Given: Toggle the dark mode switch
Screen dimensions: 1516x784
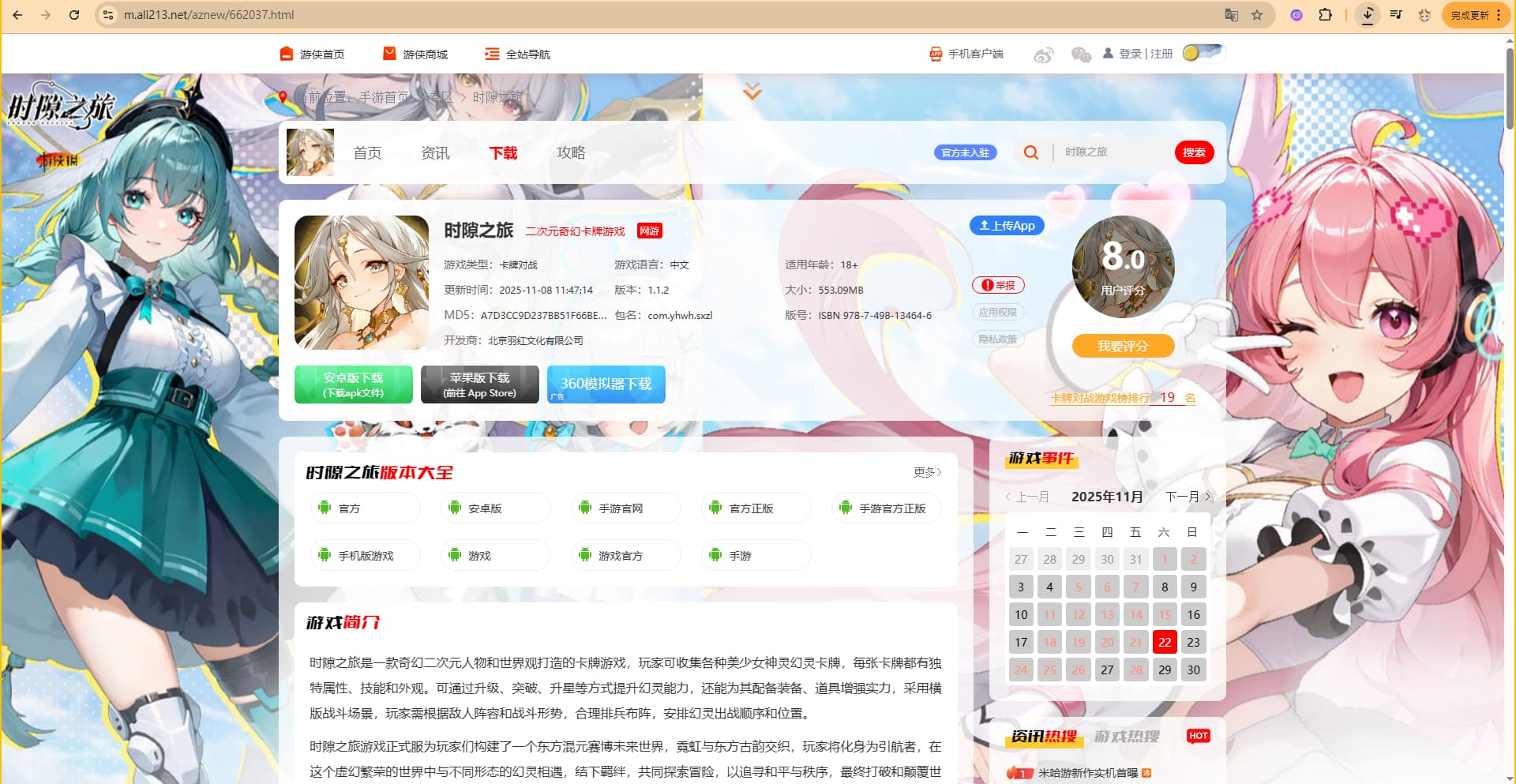Looking at the screenshot, I should [x=1203, y=53].
